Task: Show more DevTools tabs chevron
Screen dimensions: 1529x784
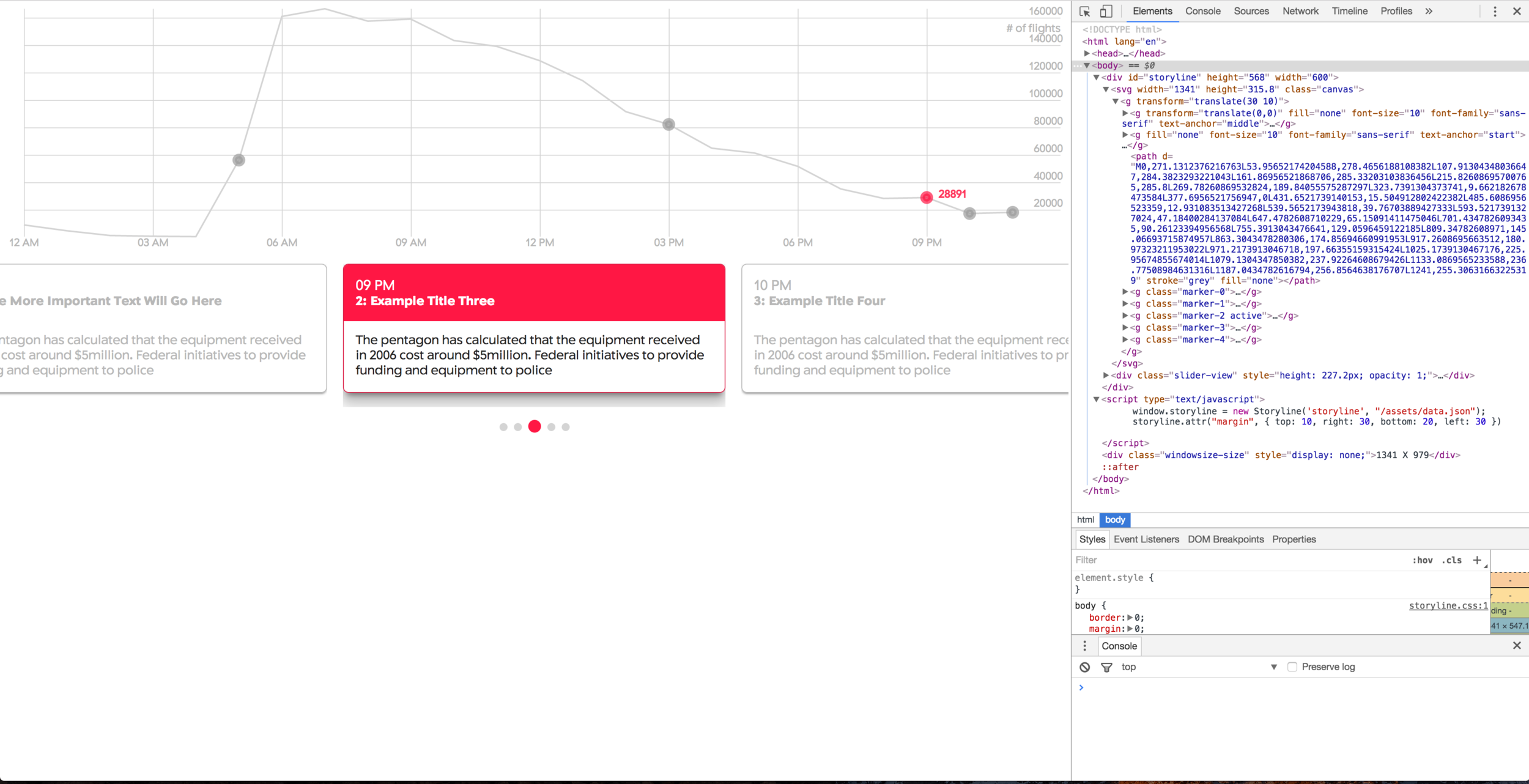Action: [1429, 12]
